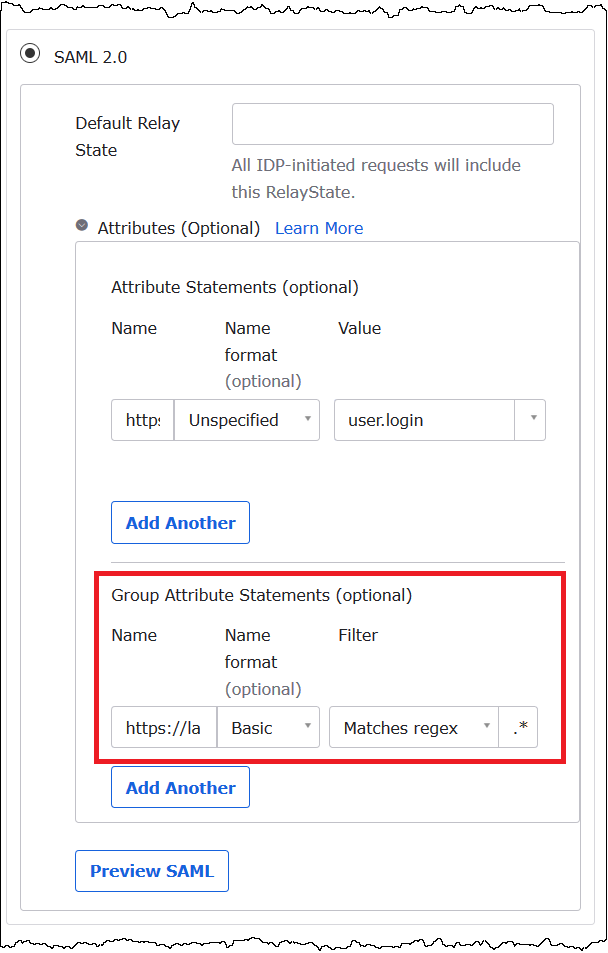Screen dimensions: 608x953
Task: Click the Matches regex dropdown chevron
Action: point(486,727)
